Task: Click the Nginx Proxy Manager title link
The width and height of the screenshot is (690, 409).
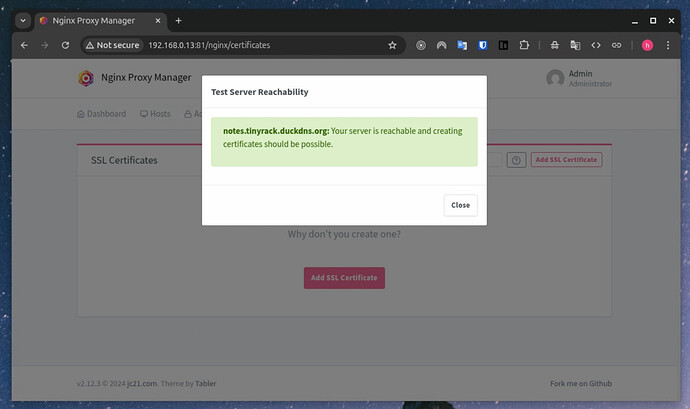Action: click(x=146, y=77)
